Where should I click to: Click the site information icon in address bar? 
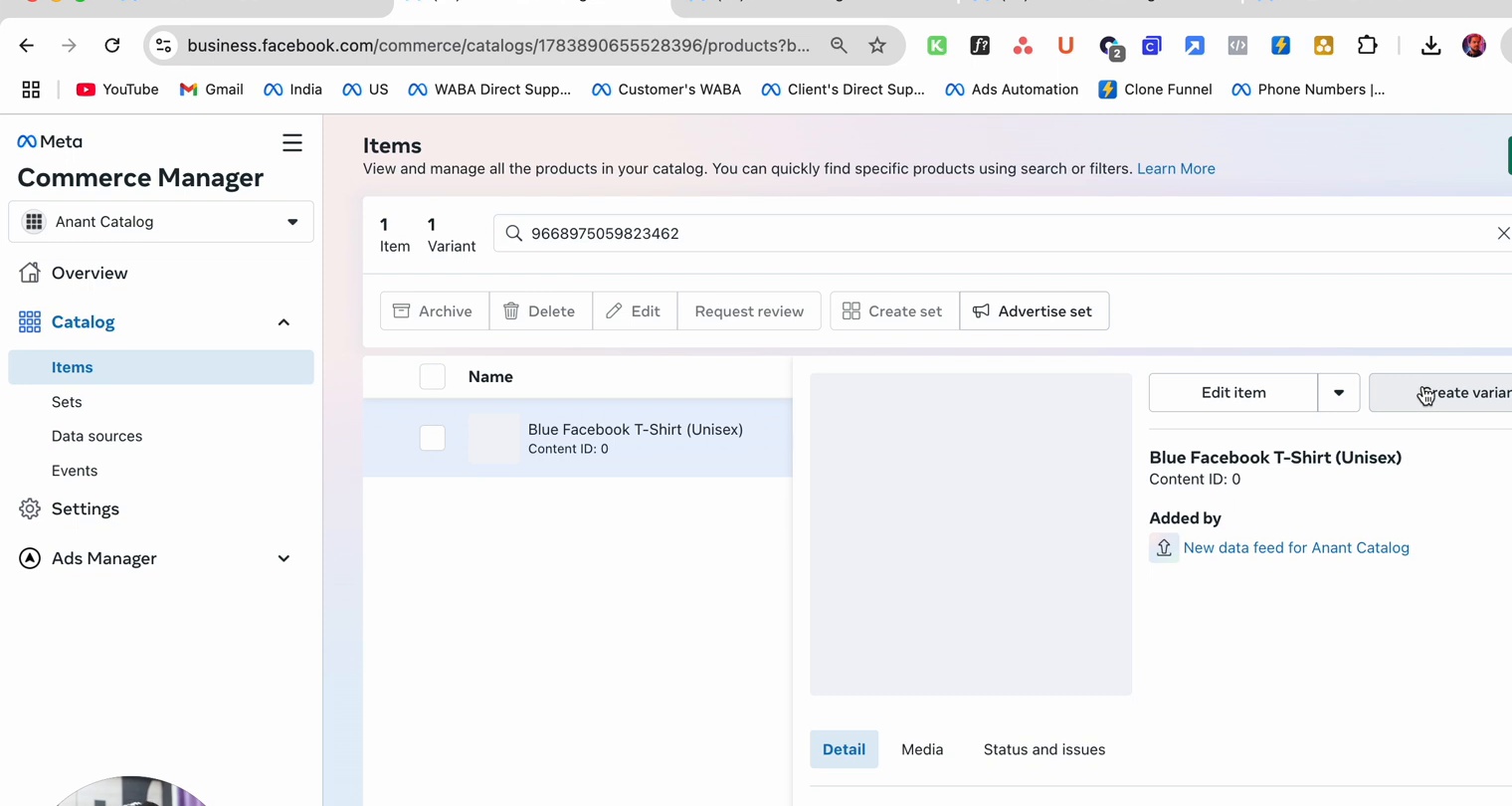pos(164,46)
